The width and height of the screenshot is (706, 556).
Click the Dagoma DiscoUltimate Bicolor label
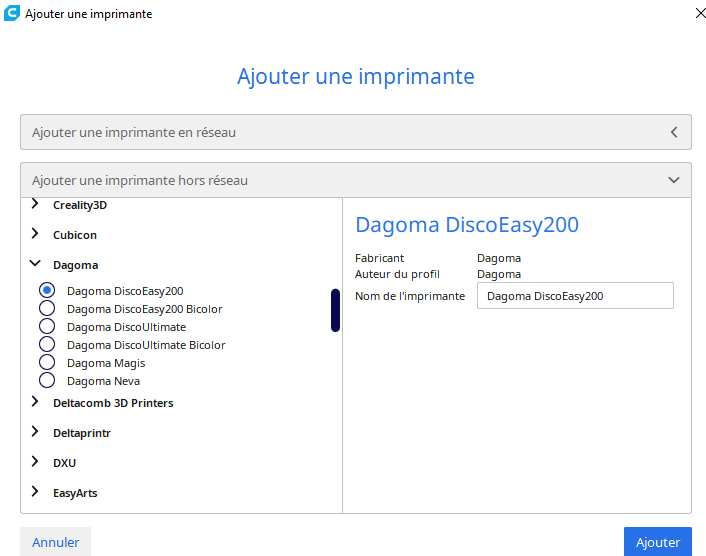click(x=146, y=345)
